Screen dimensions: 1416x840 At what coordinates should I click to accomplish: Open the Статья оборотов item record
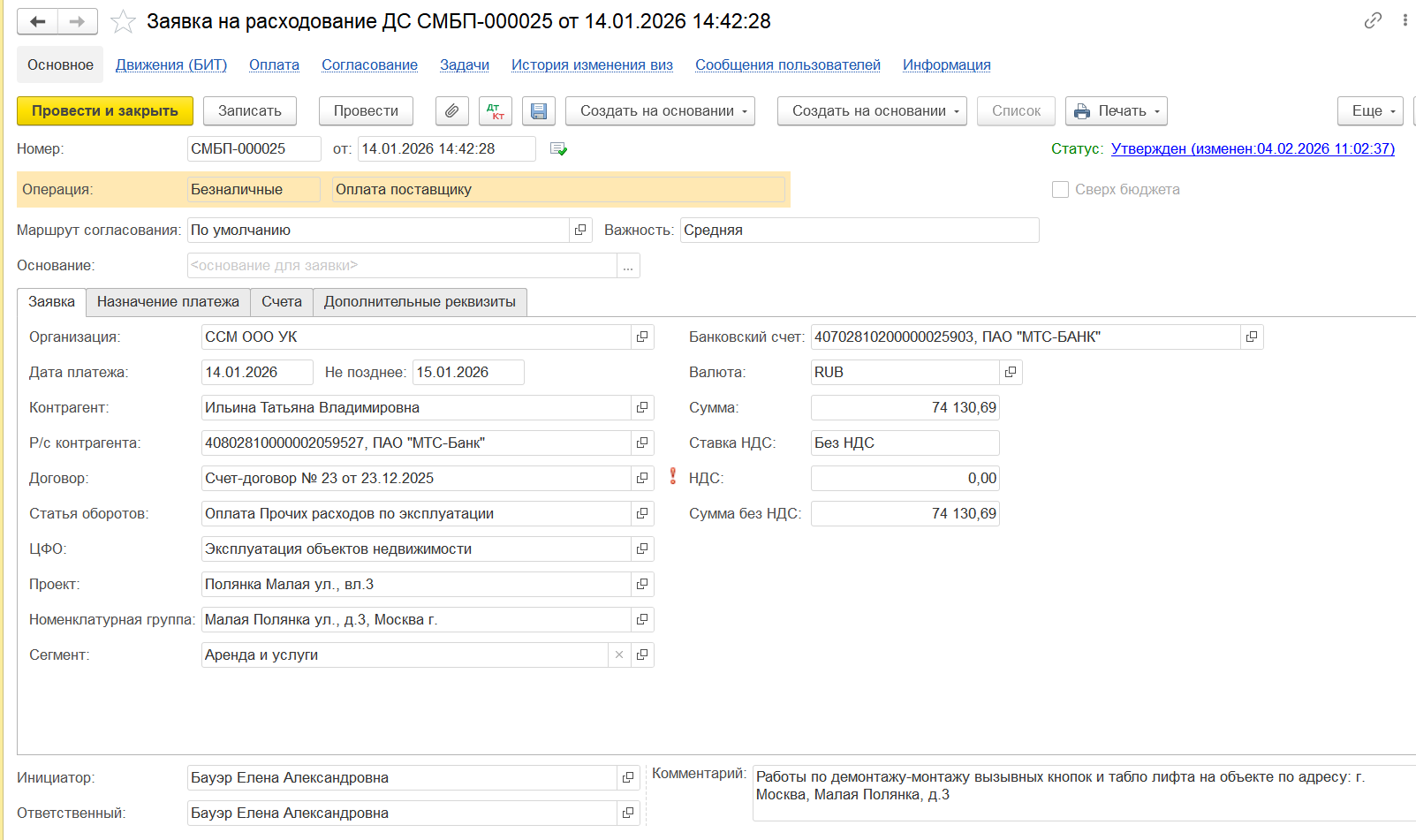(642, 514)
